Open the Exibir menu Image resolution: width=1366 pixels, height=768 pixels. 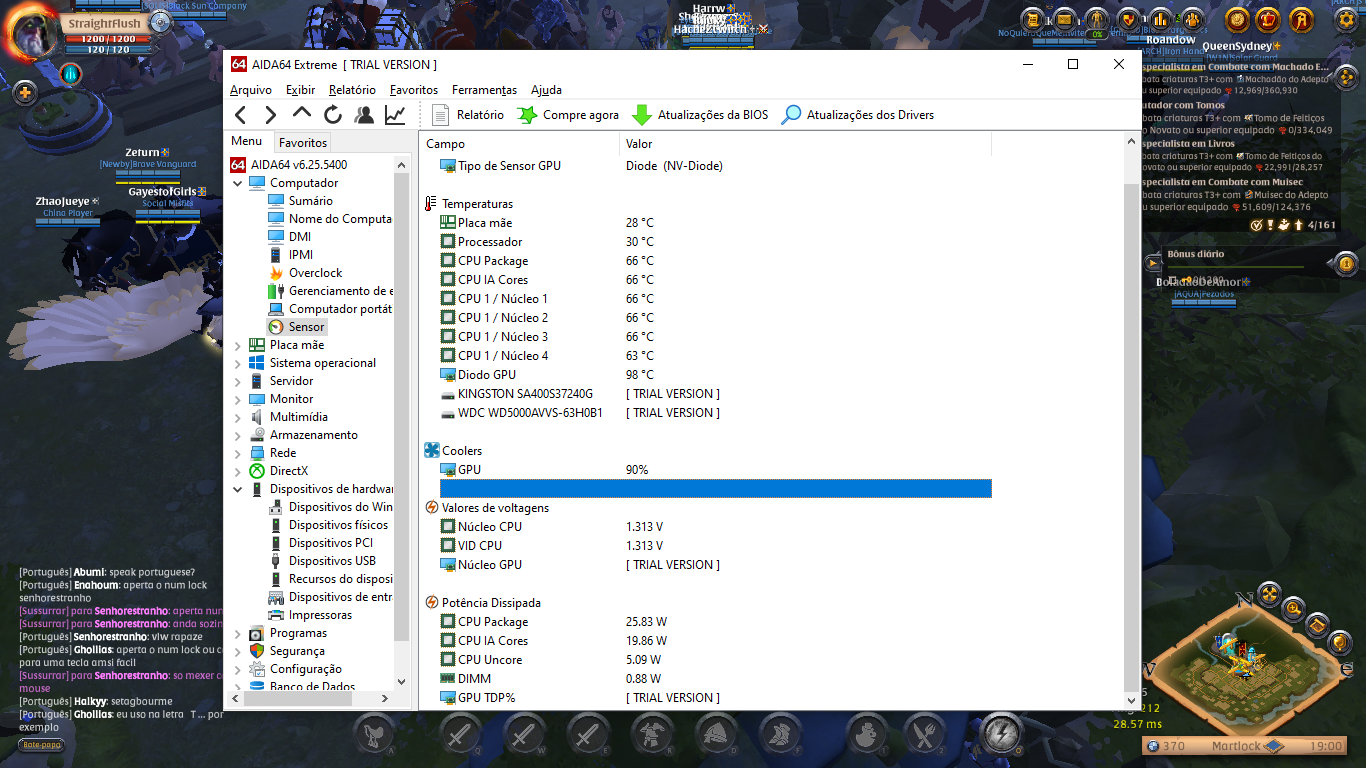300,90
